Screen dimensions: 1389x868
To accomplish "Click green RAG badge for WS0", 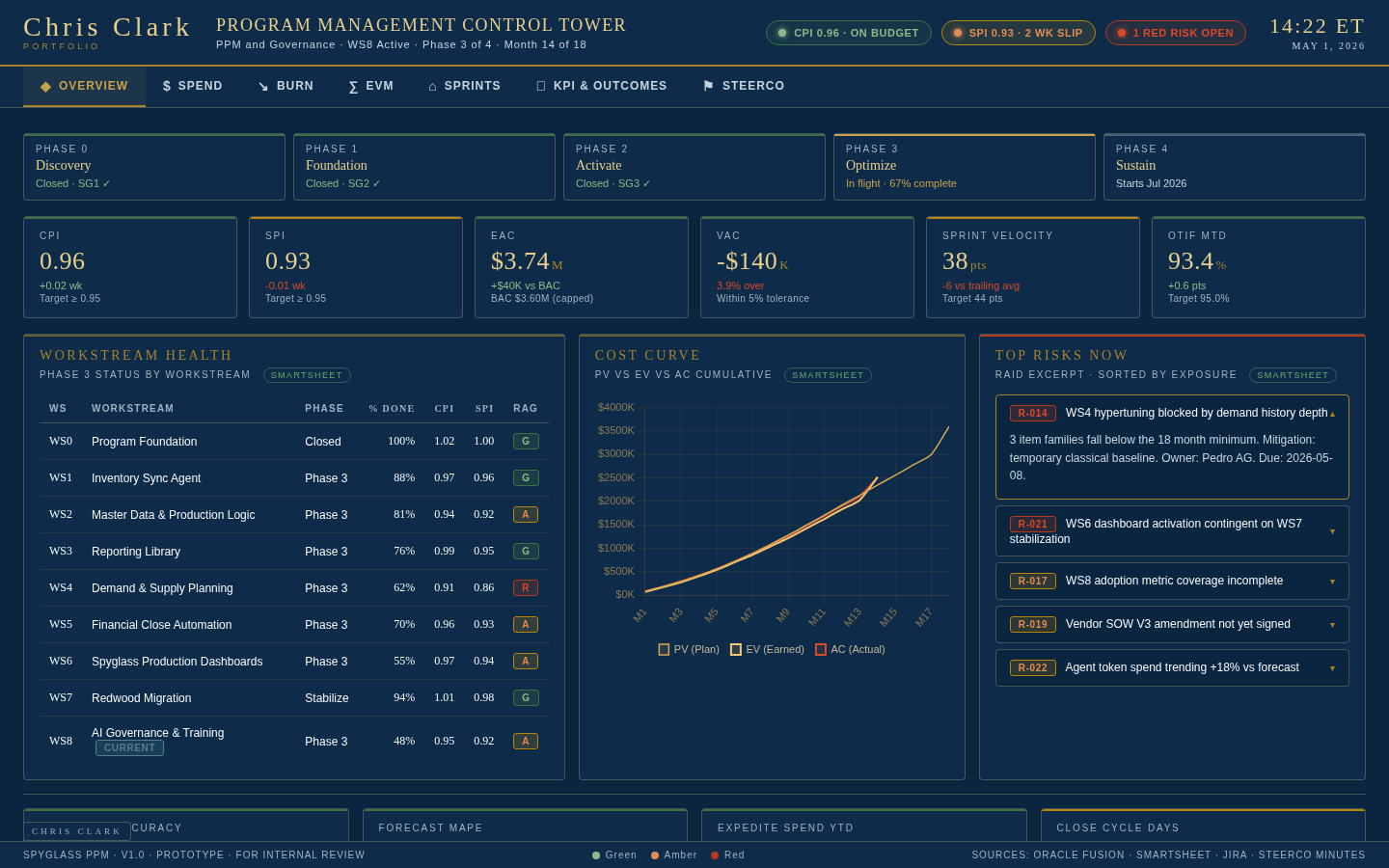I will pyautogui.click(x=526, y=442).
